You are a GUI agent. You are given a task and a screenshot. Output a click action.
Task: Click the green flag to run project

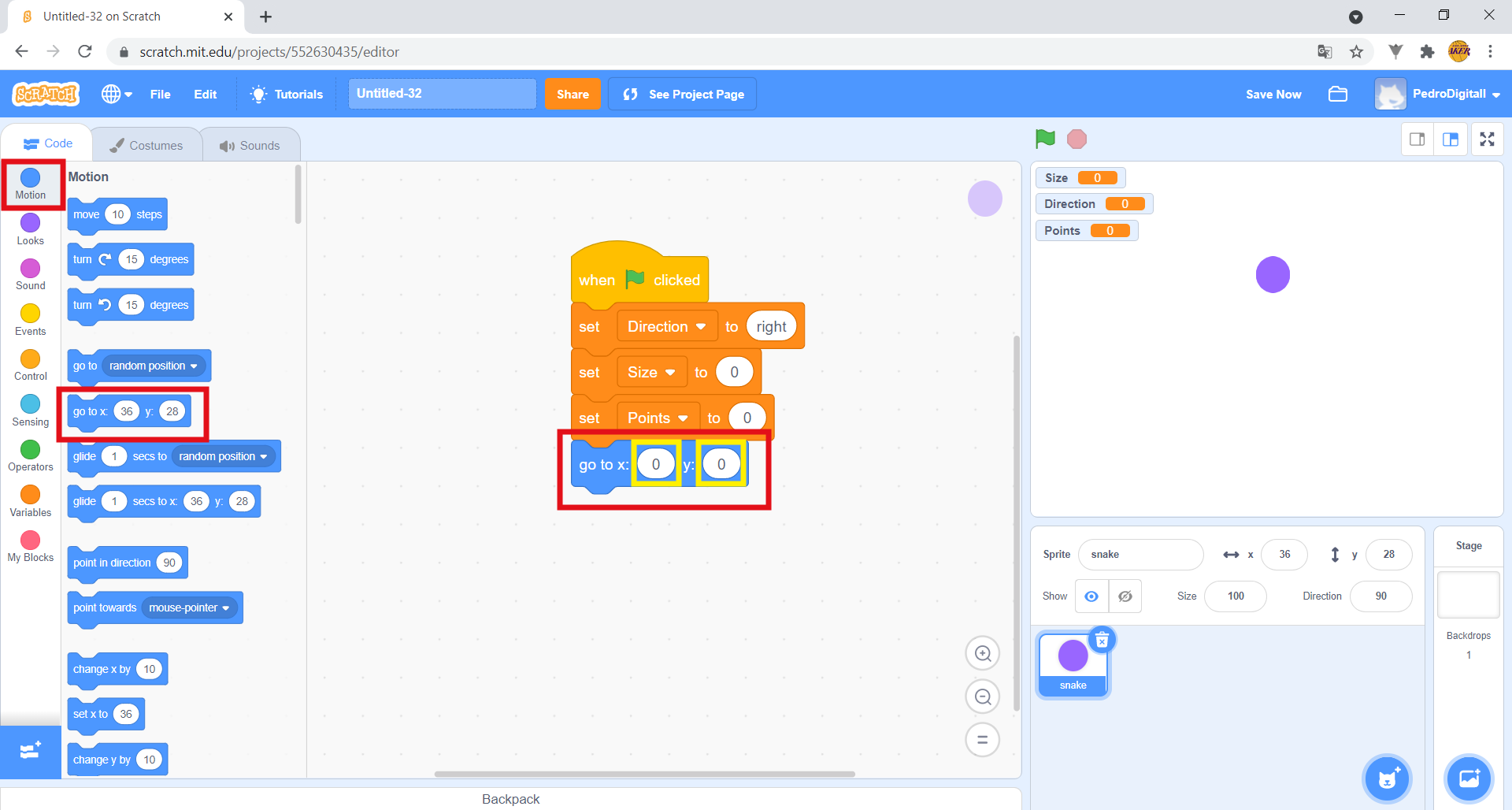1045,139
